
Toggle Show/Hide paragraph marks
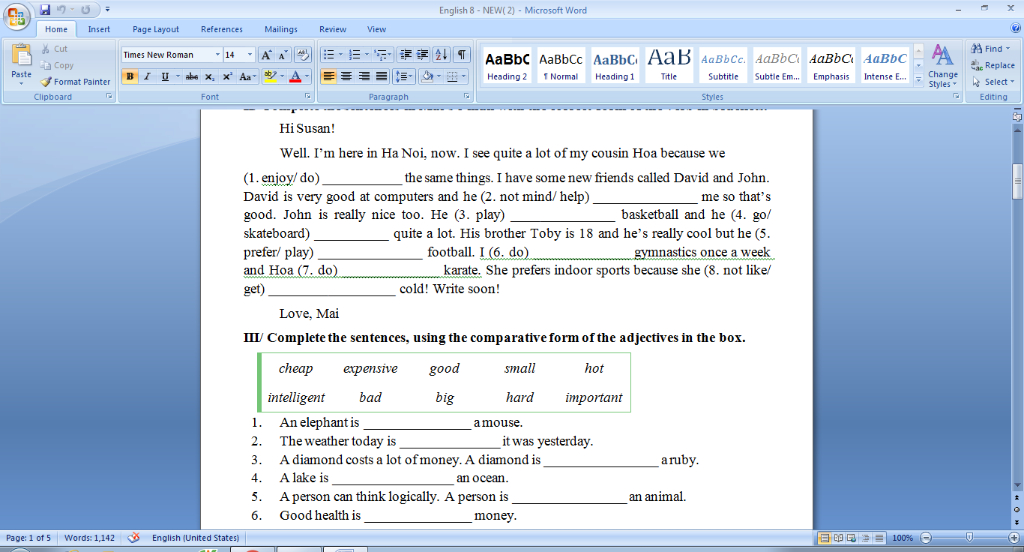click(461, 55)
